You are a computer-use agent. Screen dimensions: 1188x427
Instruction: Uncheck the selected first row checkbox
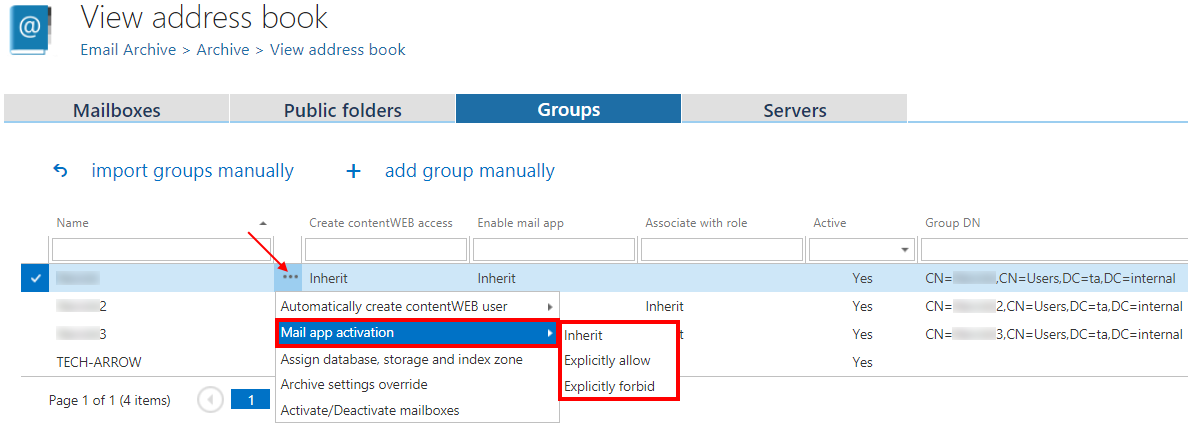tap(35, 279)
